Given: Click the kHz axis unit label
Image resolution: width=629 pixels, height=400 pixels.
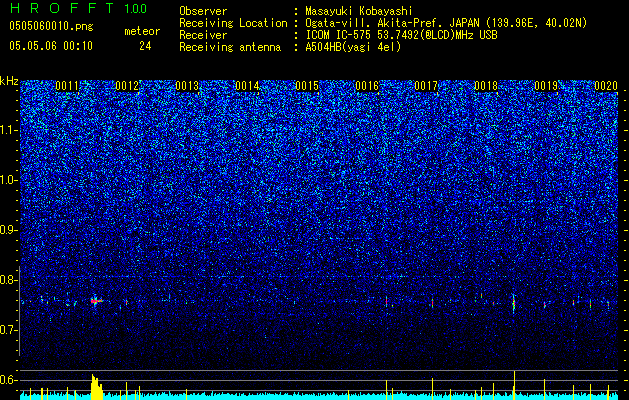Looking at the screenshot, I should (9, 81).
